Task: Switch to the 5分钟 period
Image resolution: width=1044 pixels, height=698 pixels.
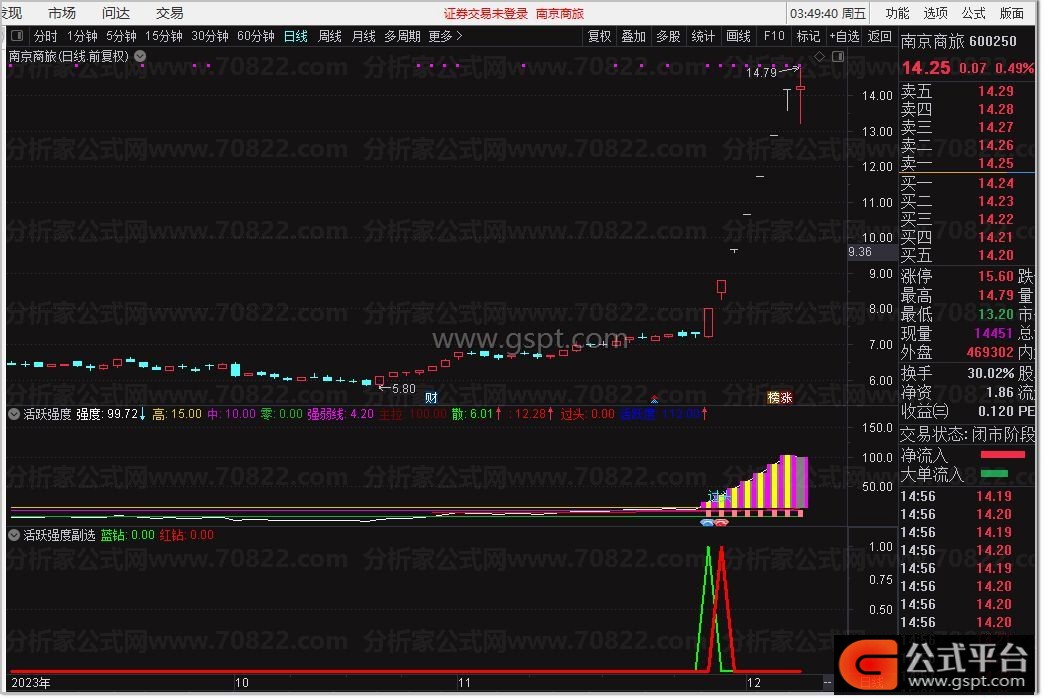Action: 121,36
